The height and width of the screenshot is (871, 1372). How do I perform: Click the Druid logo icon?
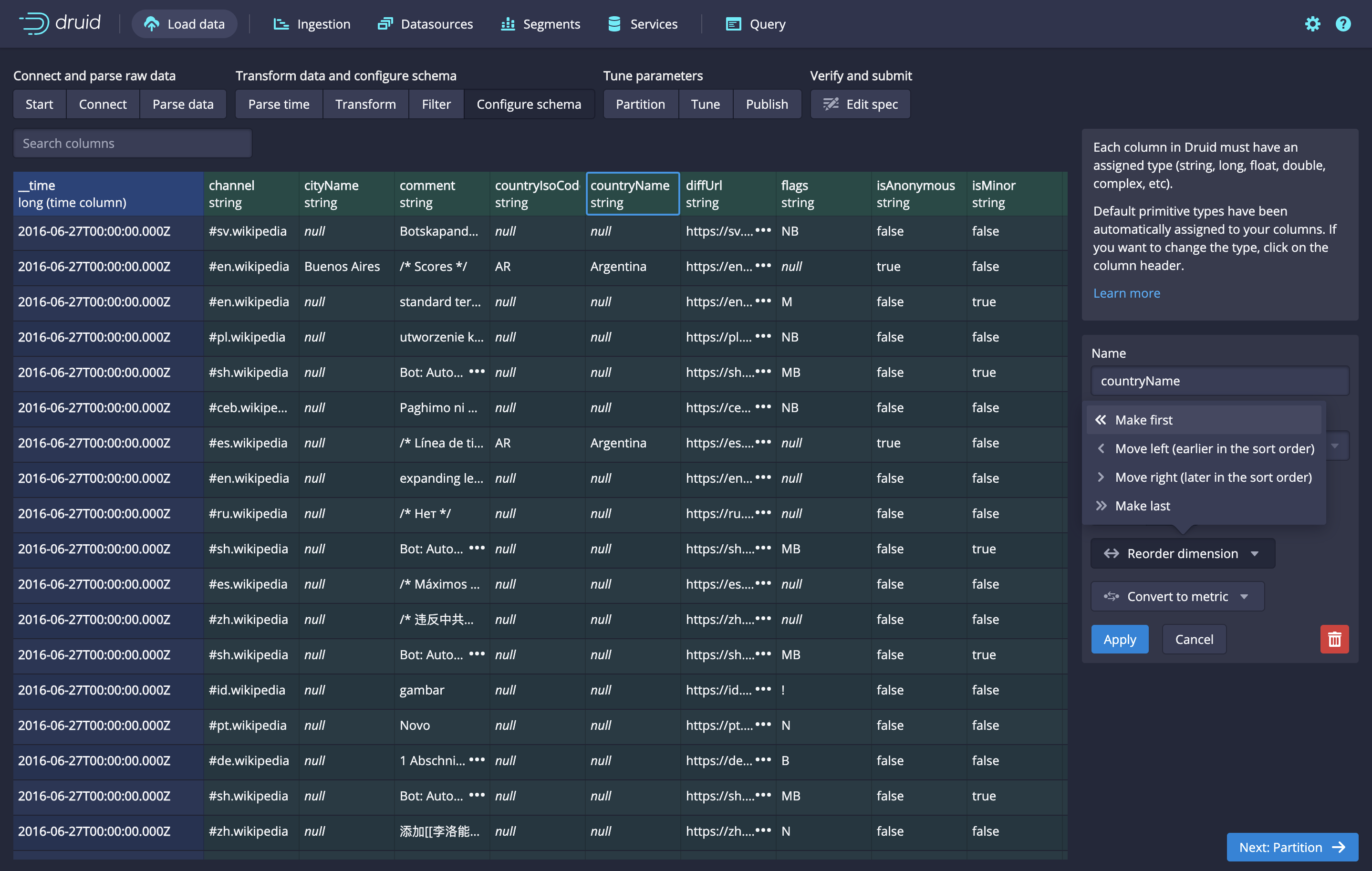tap(33, 23)
